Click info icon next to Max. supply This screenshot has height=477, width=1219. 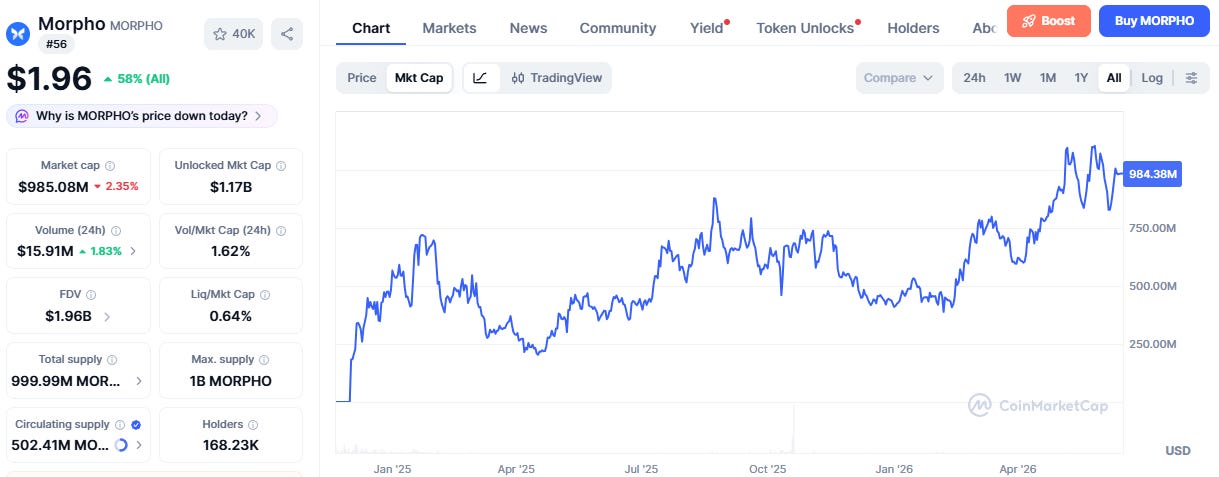pos(265,359)
